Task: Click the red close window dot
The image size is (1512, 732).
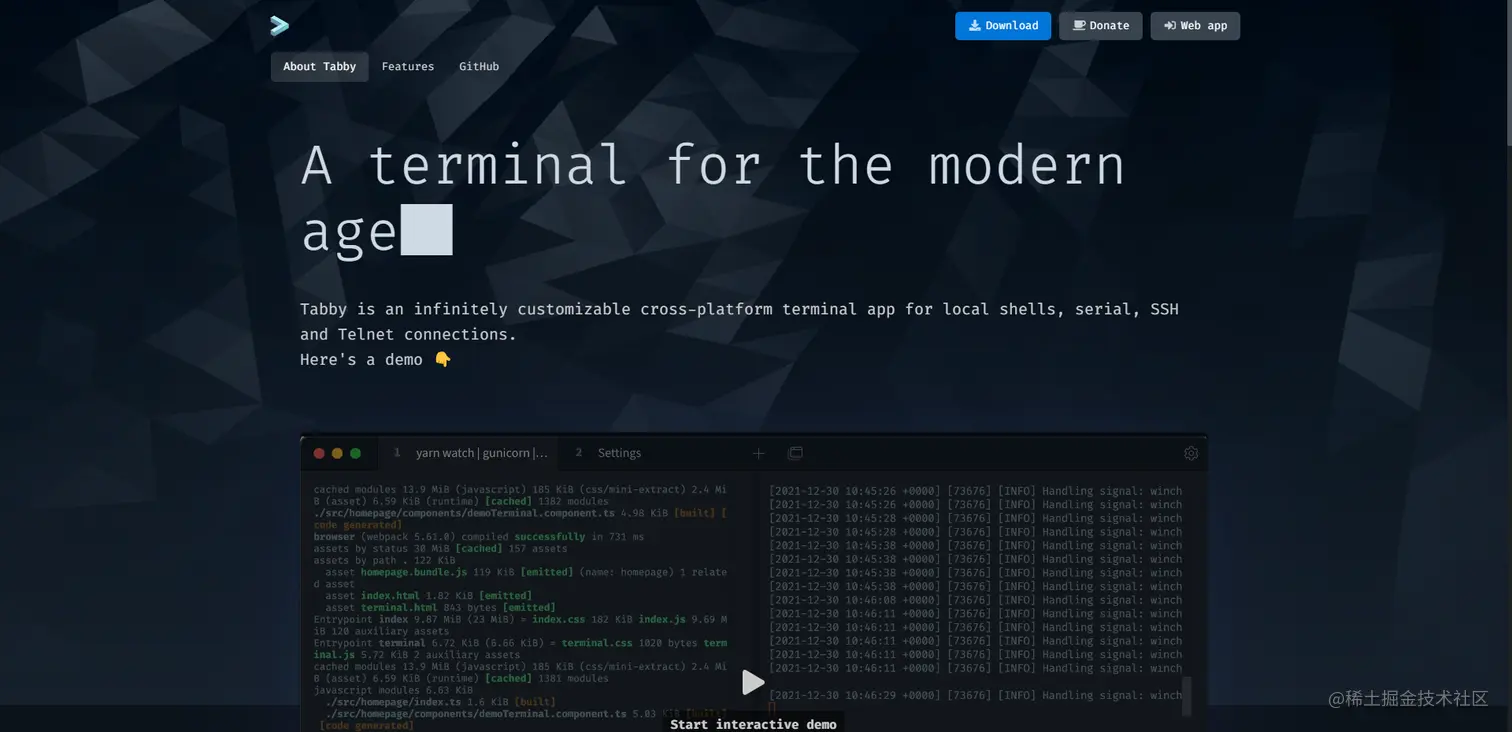Action: (x=320, y=454)
